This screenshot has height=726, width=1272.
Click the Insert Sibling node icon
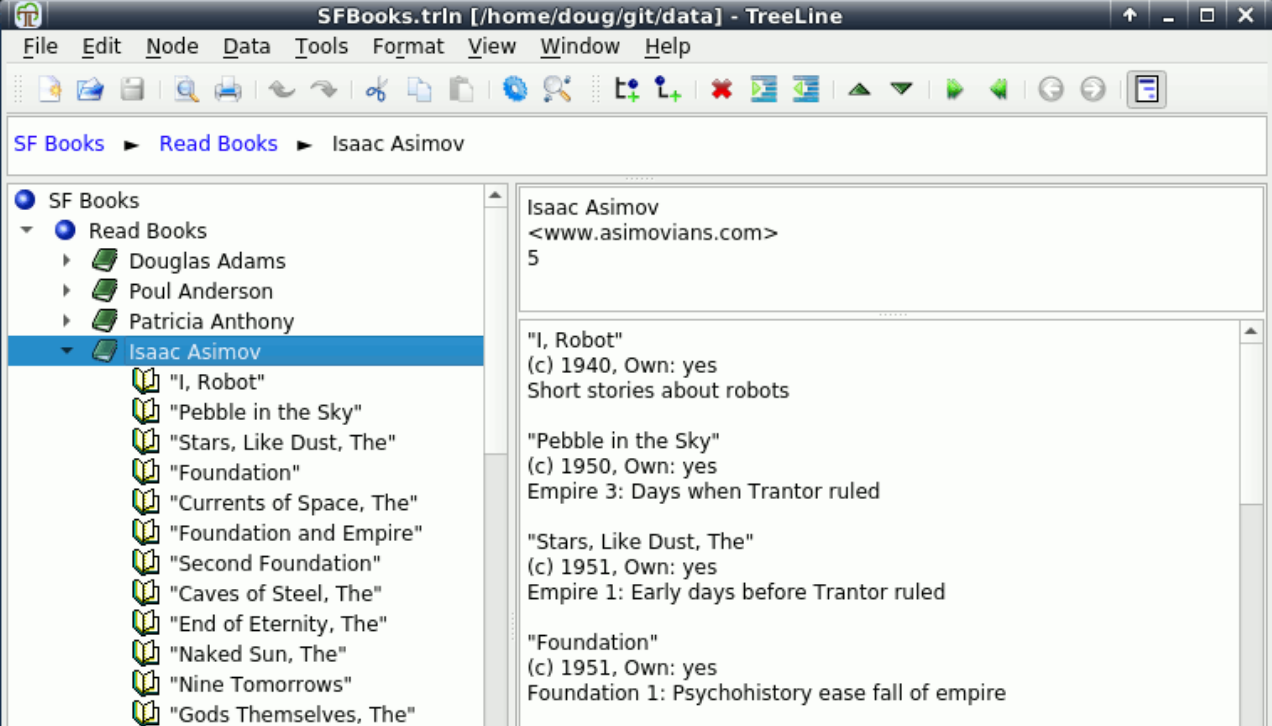point(627,90)
